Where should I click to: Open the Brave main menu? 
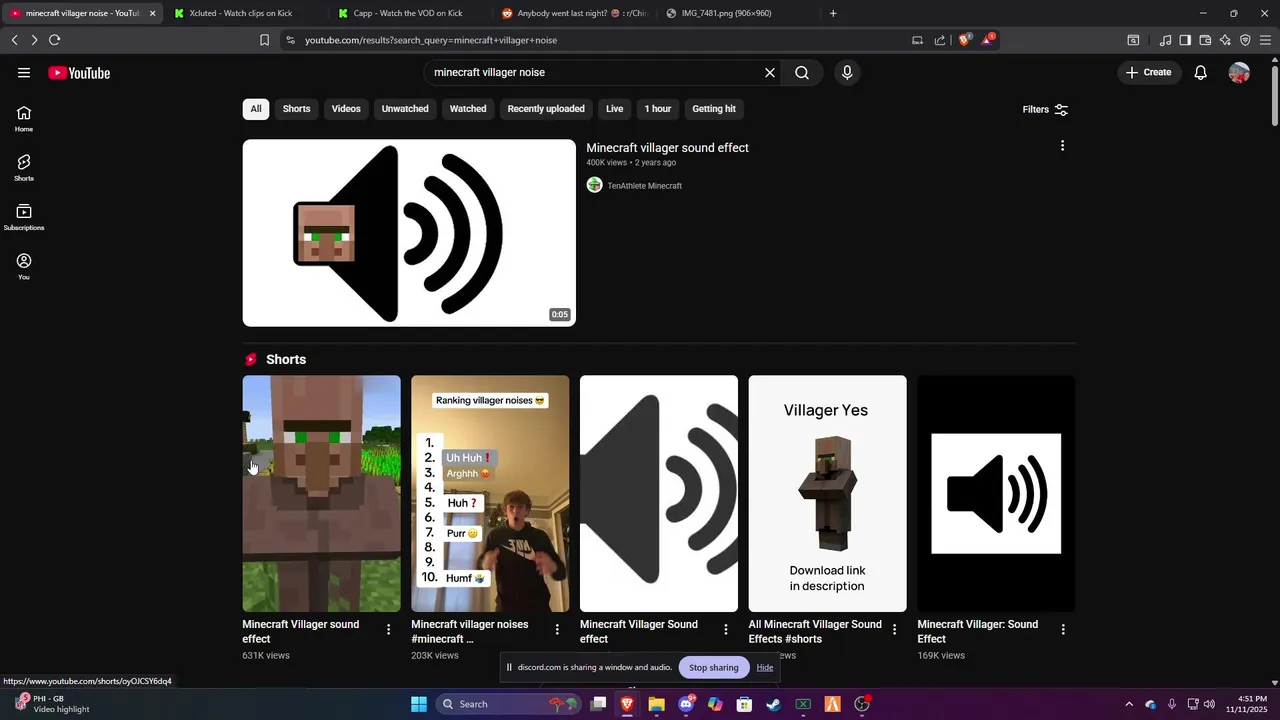pyautogui.click(x=1265, y=40)
